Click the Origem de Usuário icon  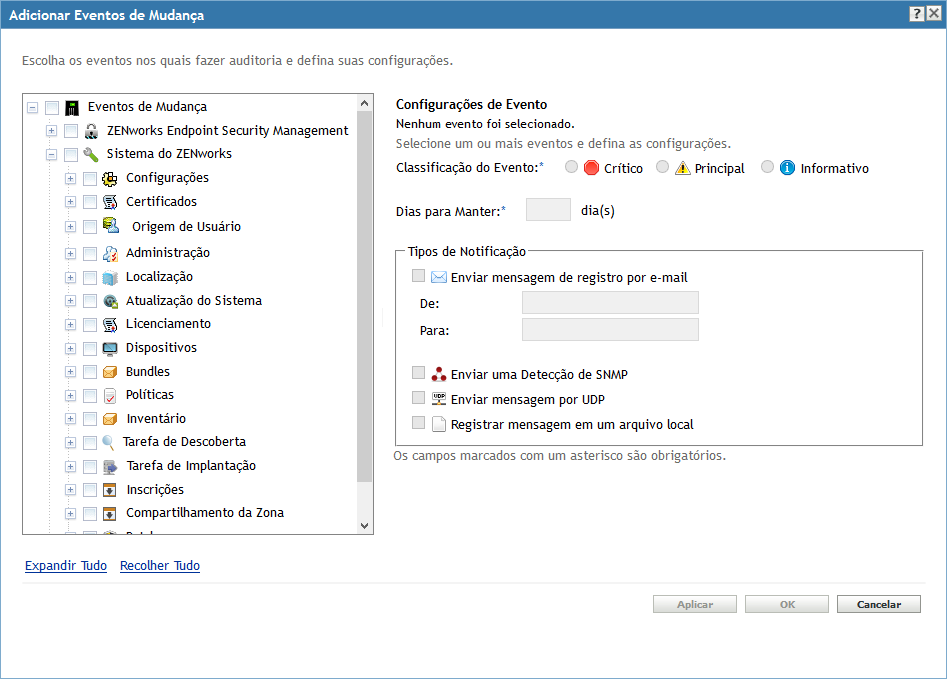111,225
